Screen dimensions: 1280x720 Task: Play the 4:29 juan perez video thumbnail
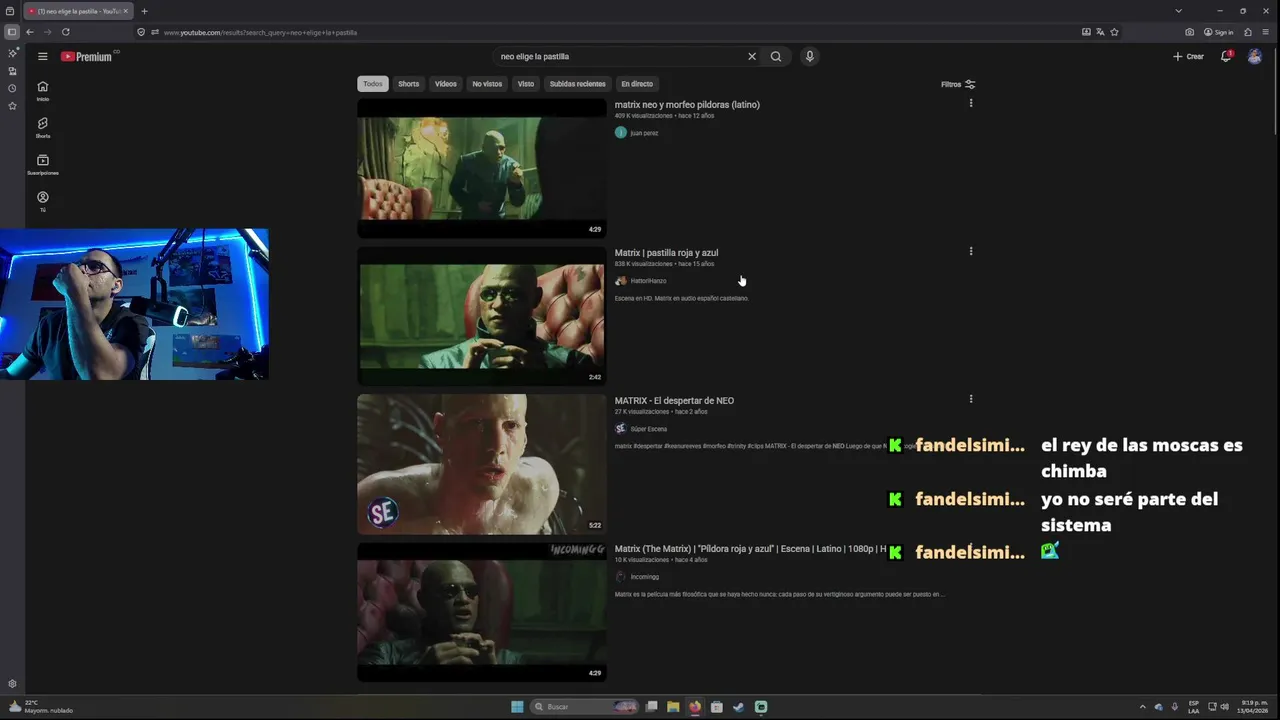tap(482, 168)
